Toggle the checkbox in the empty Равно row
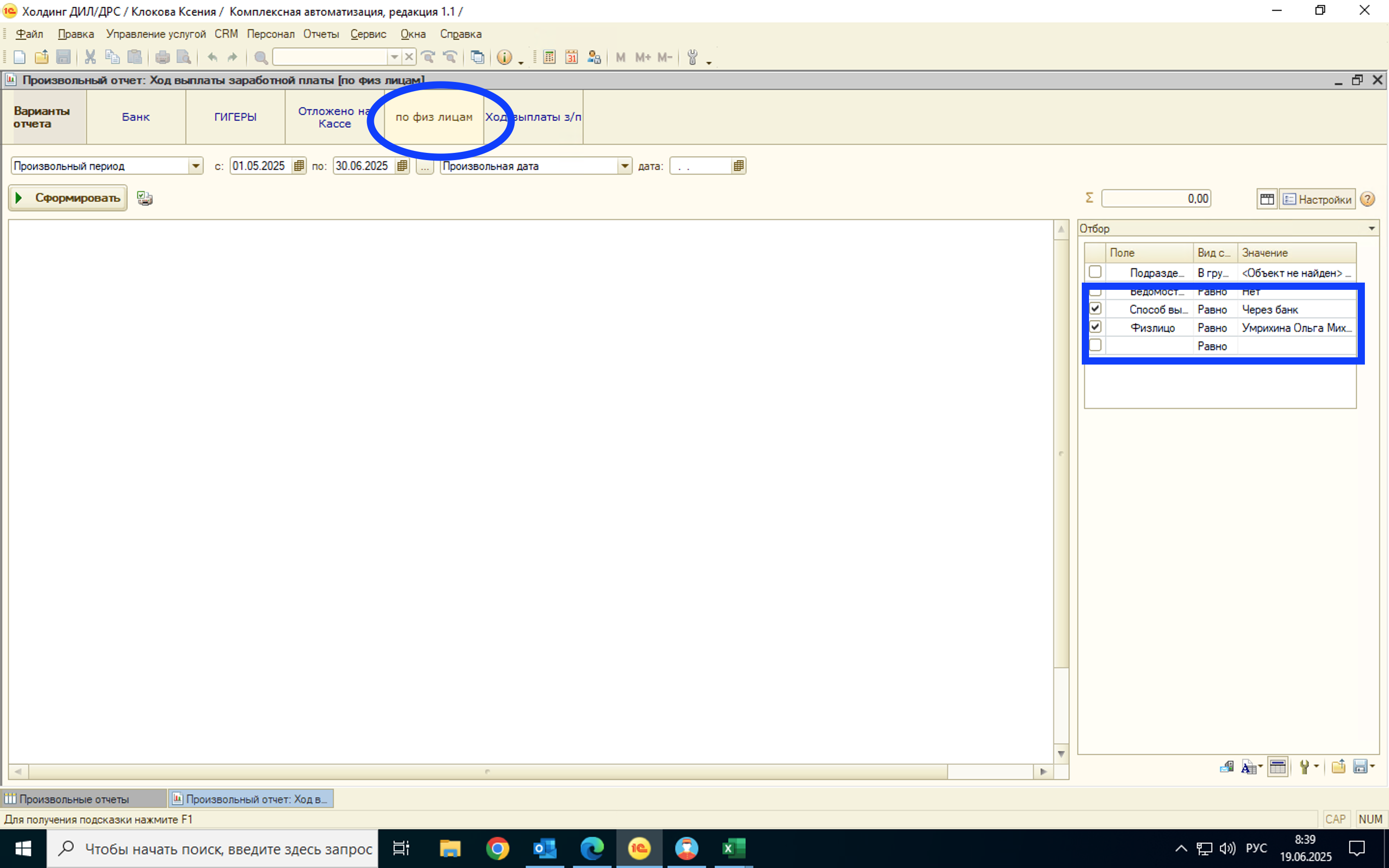 pos(1095,346)
